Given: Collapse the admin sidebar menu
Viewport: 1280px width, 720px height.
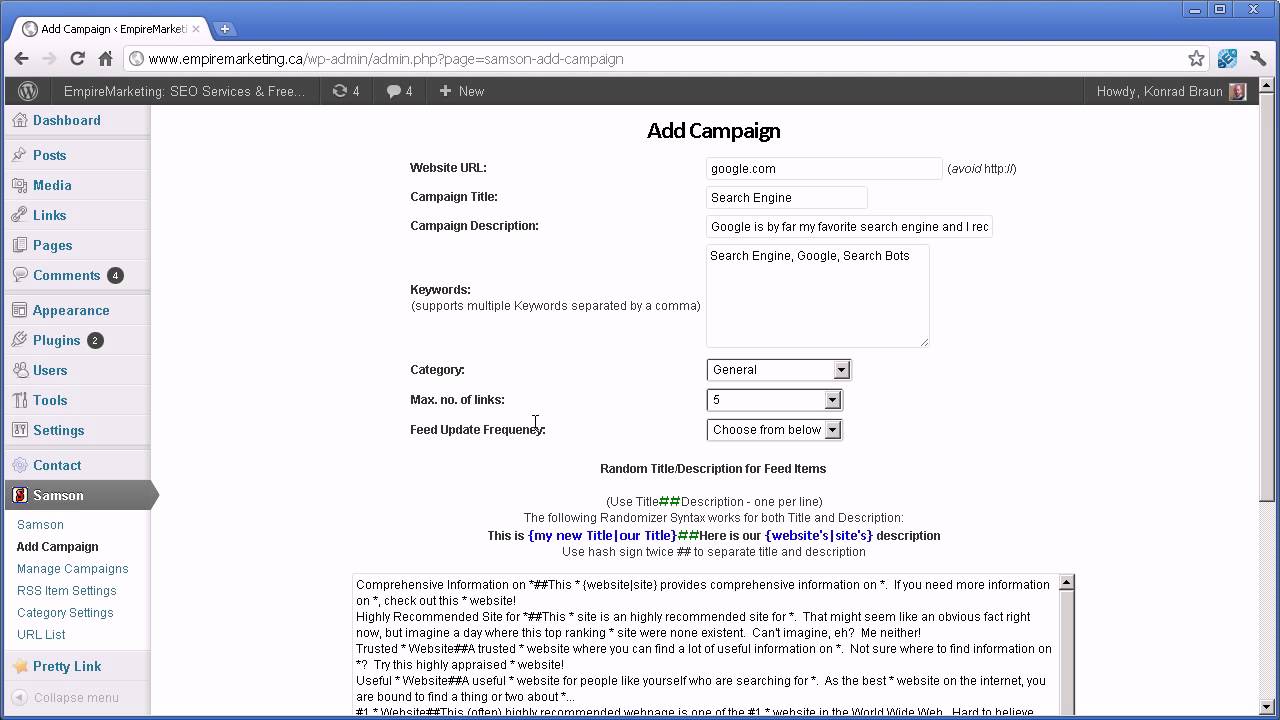Looking at the screenshot, I should pos(66,698).
